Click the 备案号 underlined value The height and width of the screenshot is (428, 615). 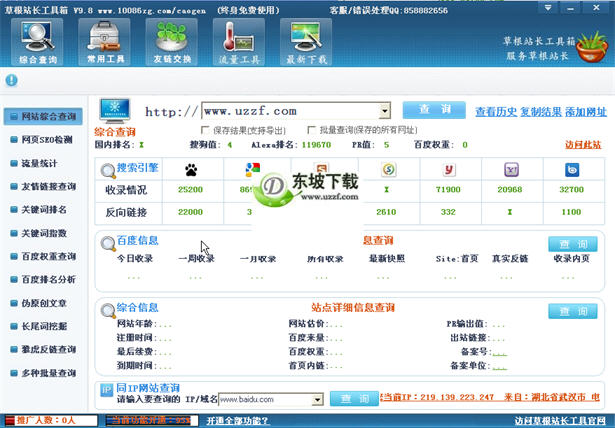click(x=500, y=352)
